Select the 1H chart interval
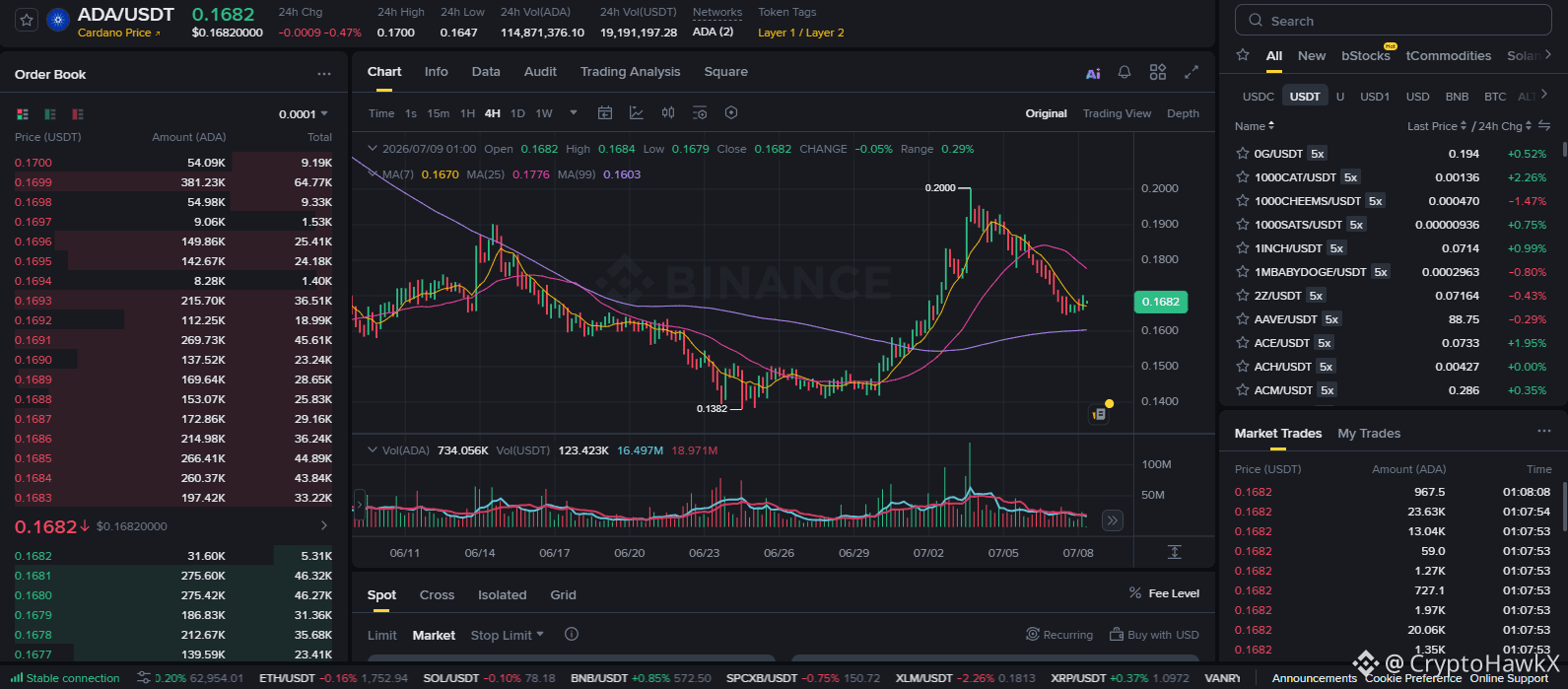This screenshot has width=1568, height=689. 467,113
